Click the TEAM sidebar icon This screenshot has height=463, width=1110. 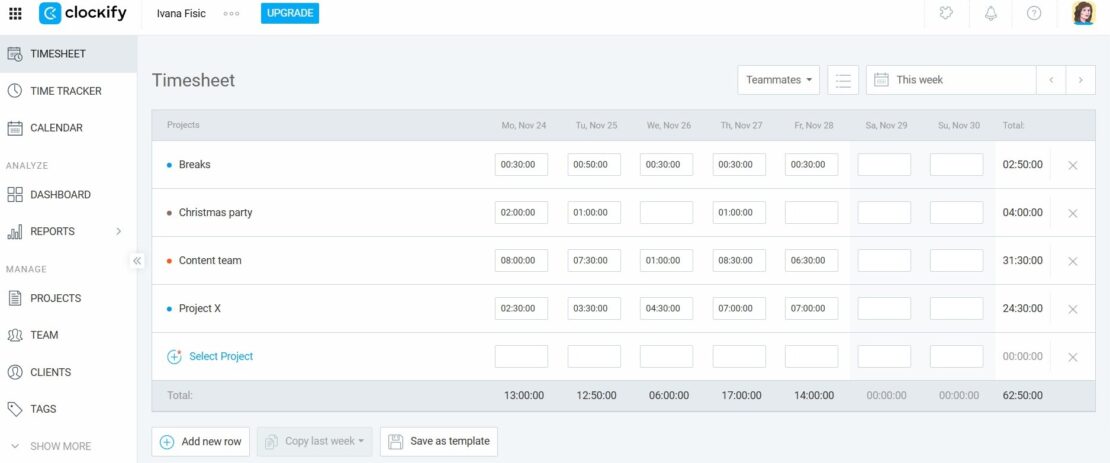pyautogui.click(x=15, y=335)
